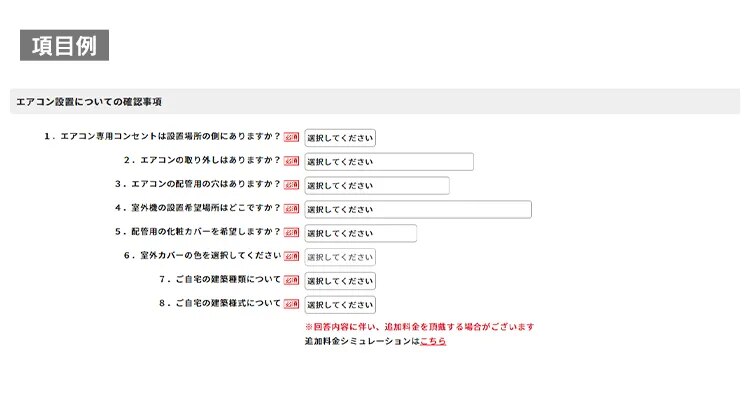
Task: Open the home building type dropdown
Action: point(340,281)
